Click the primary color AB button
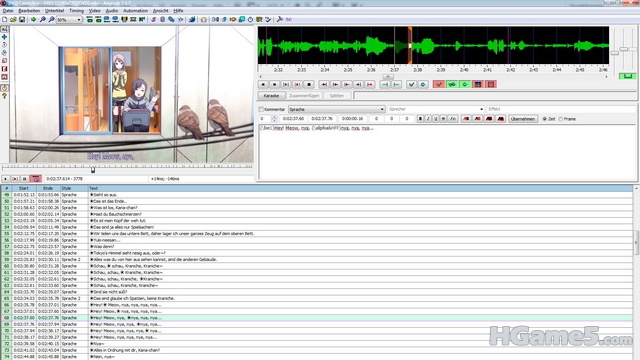The image size is (640, 360). pos(466,119)
